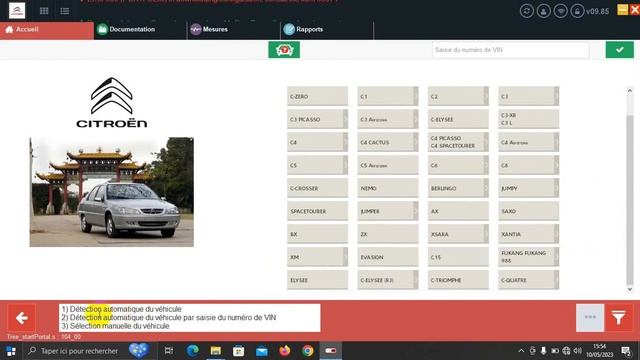640x360 pixels.
Task: Click the VIN number input field
Action: pos(510,50)
